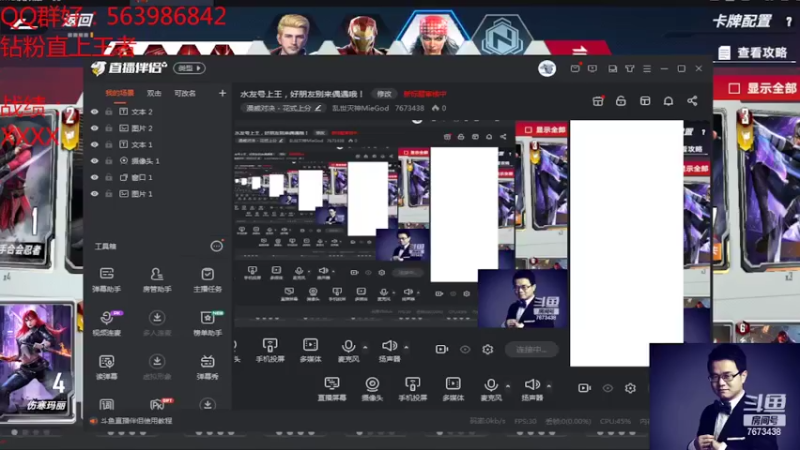Select the 文本 1 layer row
This screenshot has width=800, height=450.
coord(159,144)
